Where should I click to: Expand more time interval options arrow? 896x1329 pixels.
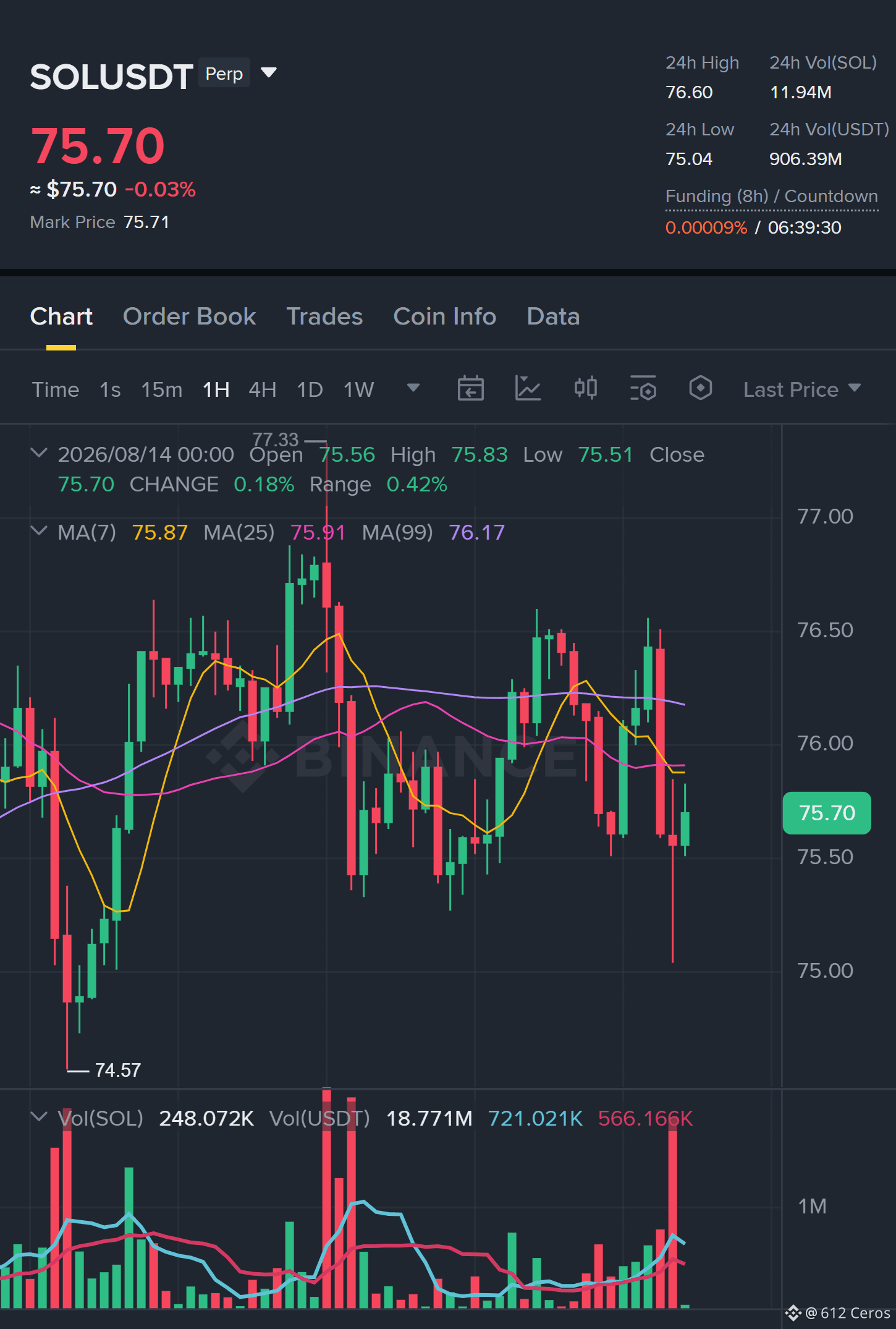[x=413, y=388]
